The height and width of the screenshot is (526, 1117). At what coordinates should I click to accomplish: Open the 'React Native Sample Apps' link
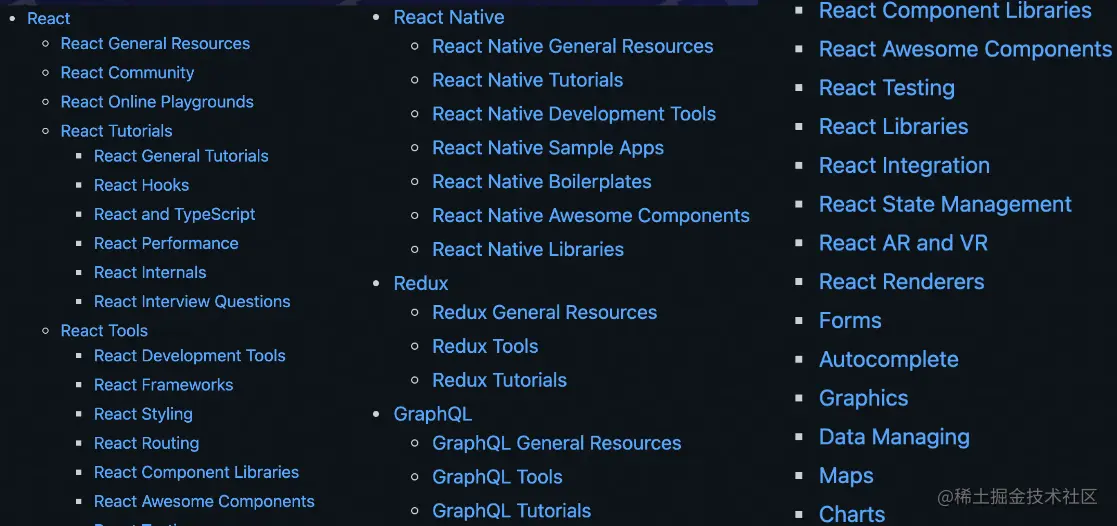(548, 148)
